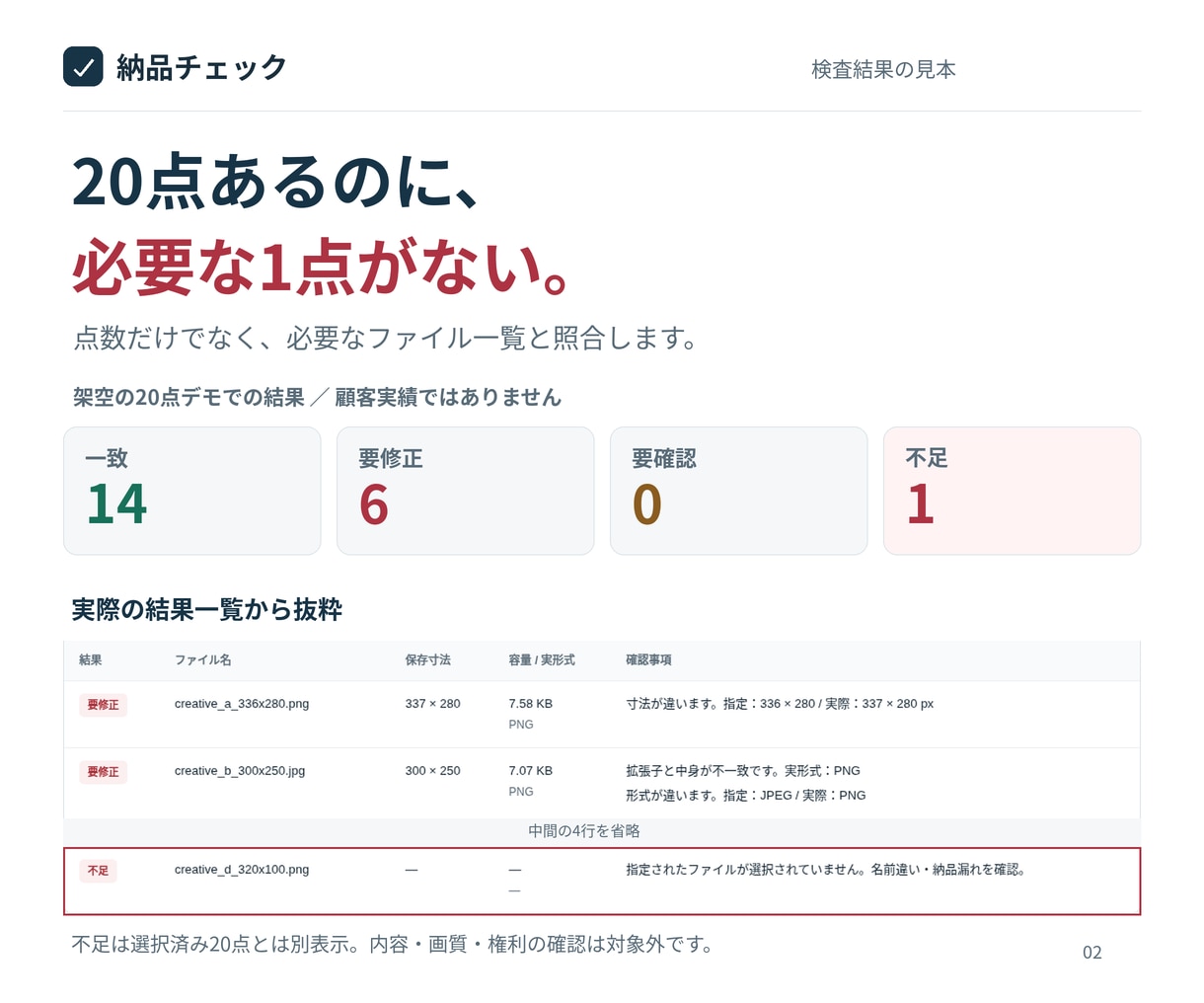Click the 実際の結果一覧から抜粋 heading
1204x1003 pixels.
pos(207,610)
